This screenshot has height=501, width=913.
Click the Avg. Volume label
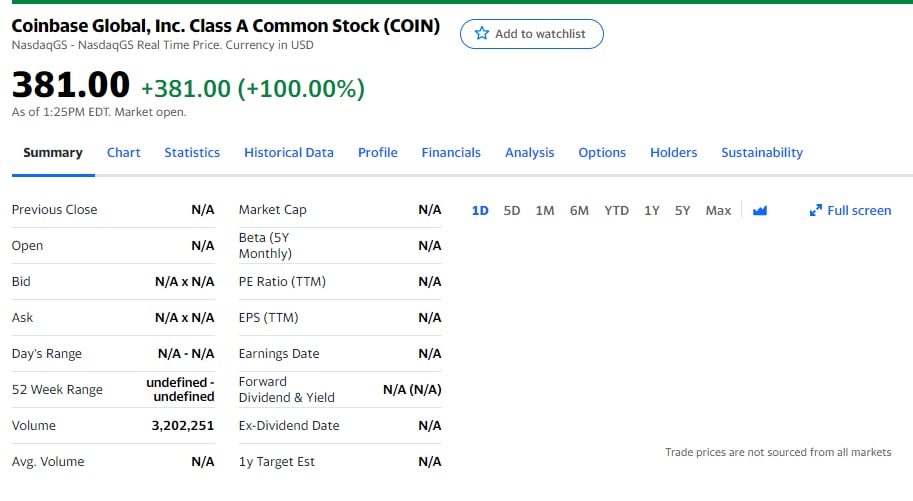[x=48, y=462]
